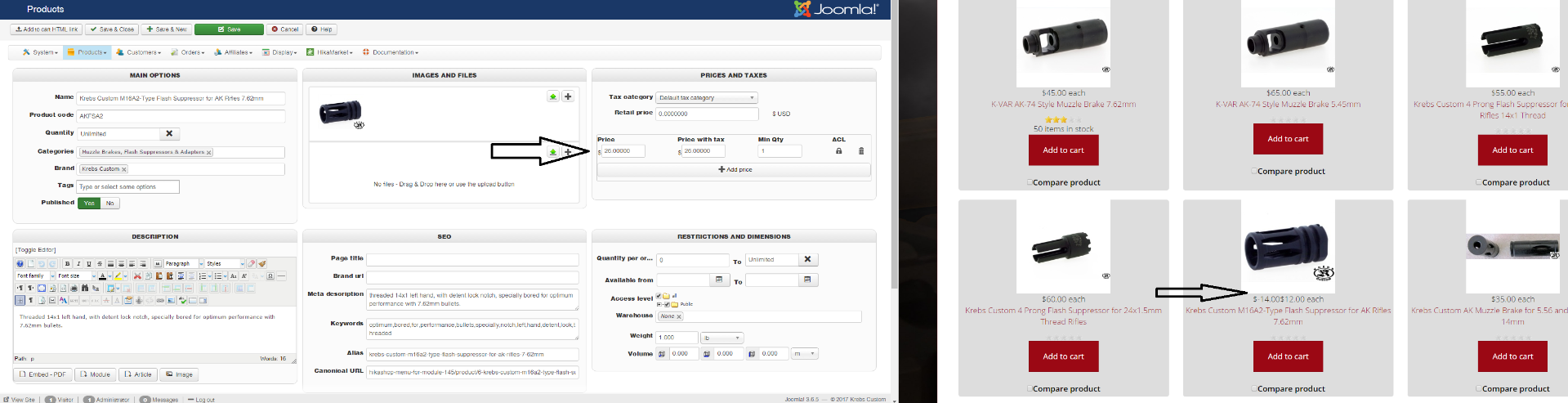Click the Image button below editor
Screen dimensions: 1568x403
179,374
